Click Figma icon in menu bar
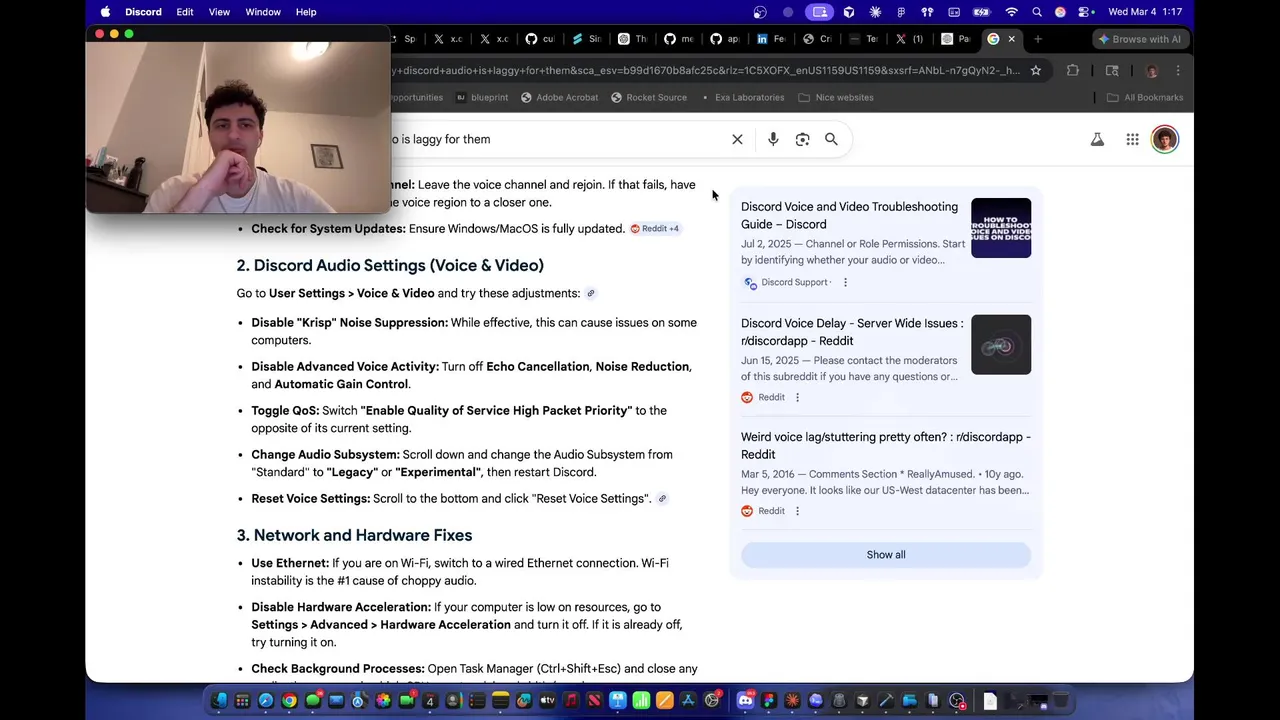Screen dimensions: 1280x720 [901, 12]
